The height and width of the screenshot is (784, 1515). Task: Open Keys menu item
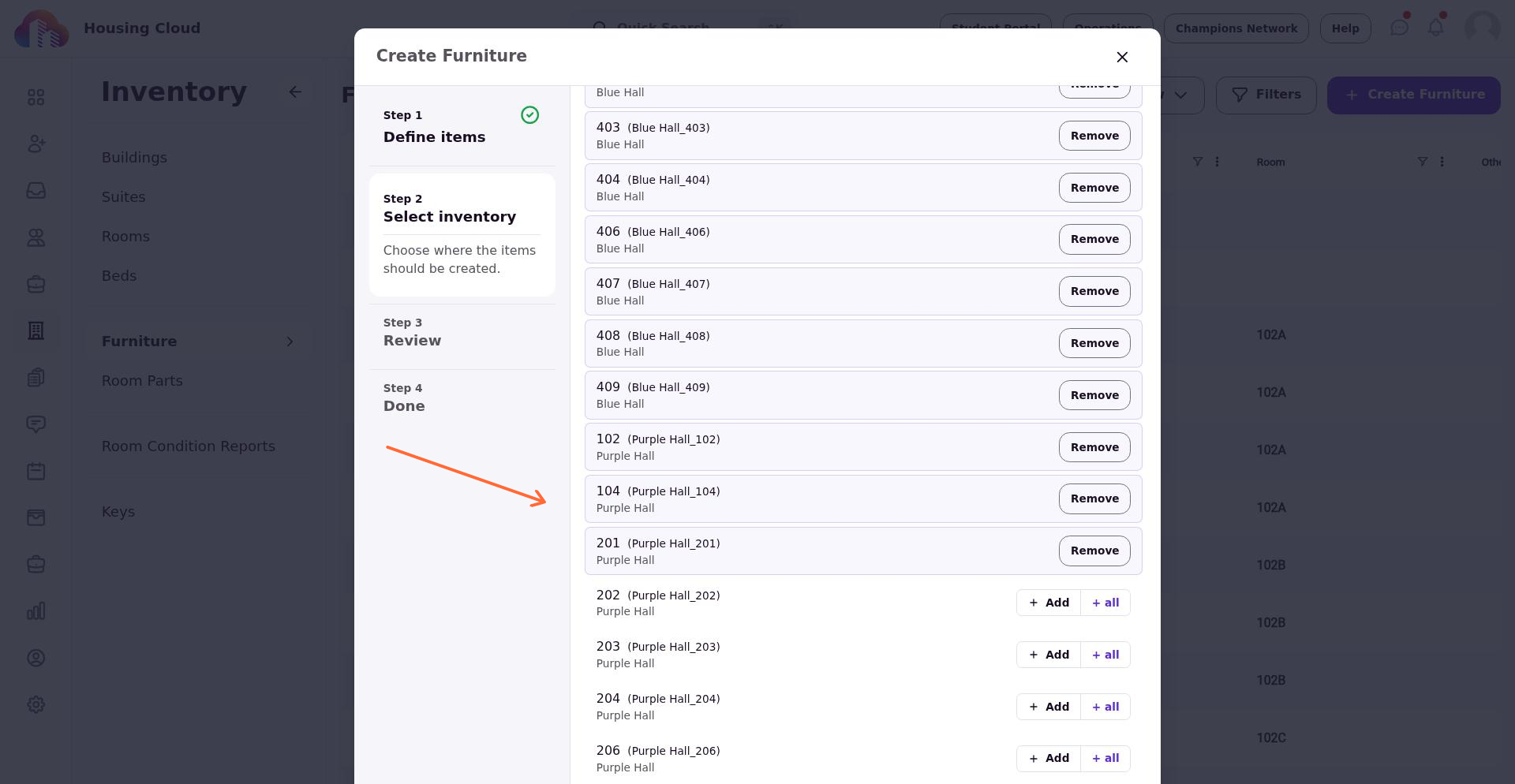(x=118, y=511)
